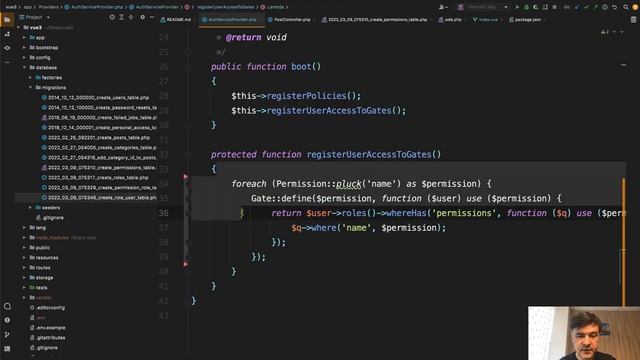Click the Run green play button

[517, 7]
